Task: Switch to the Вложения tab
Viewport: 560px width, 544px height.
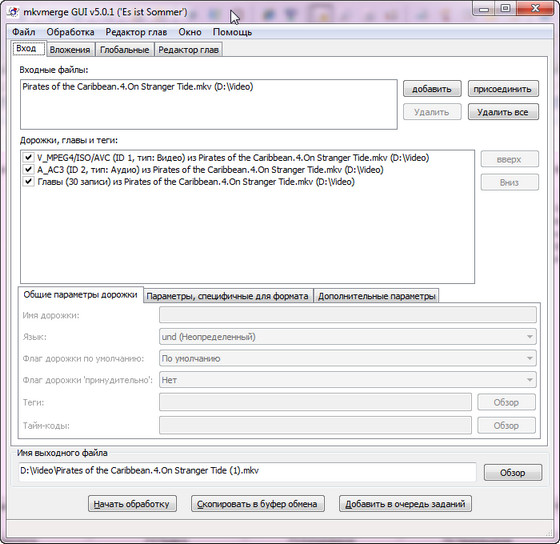Action: tap(70, 50)
